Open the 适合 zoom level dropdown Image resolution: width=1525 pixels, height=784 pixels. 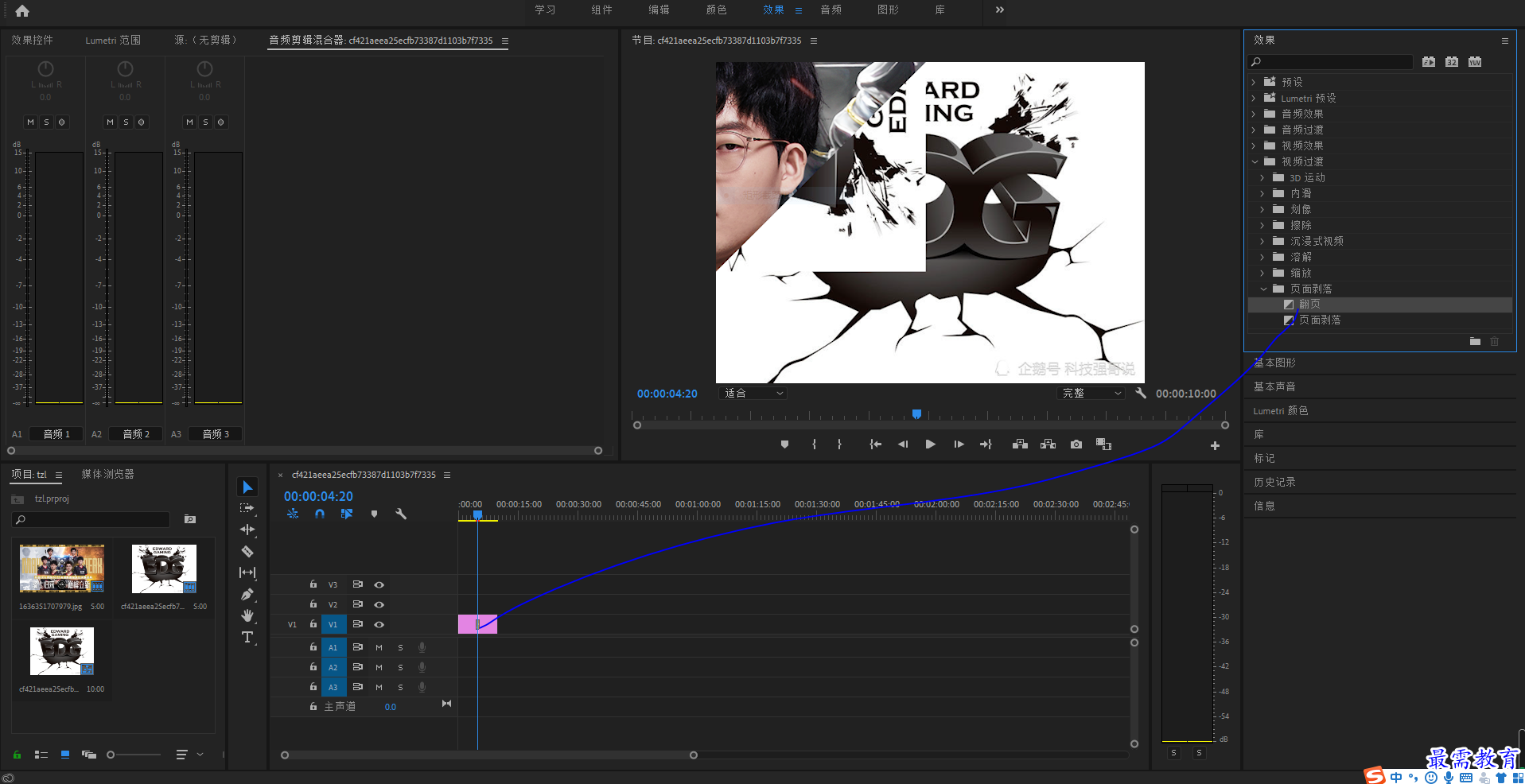(753, 393)
